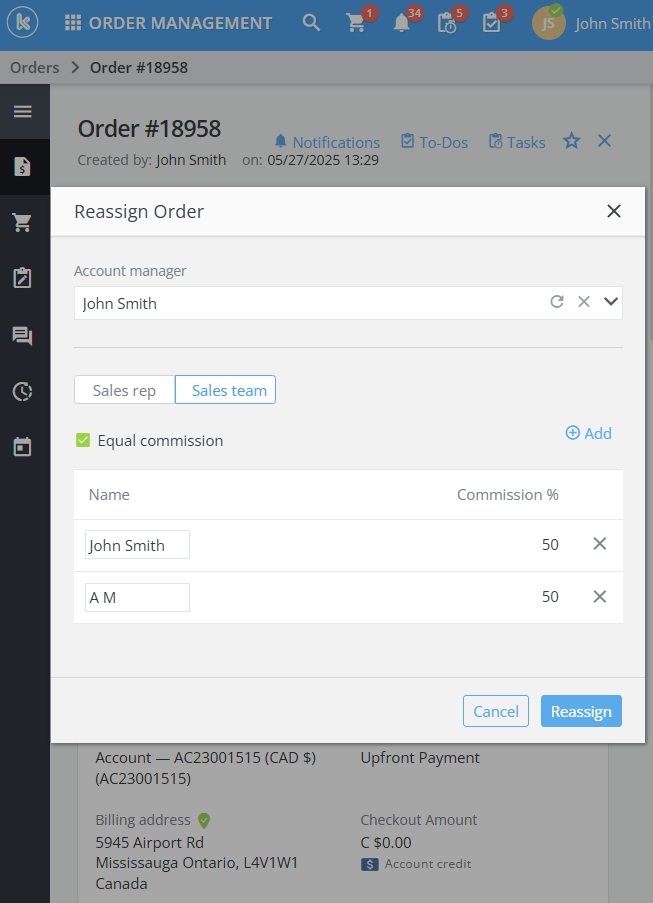Remove John Smith from sales team
Screen dimensions: 653x903
[600, 544]
